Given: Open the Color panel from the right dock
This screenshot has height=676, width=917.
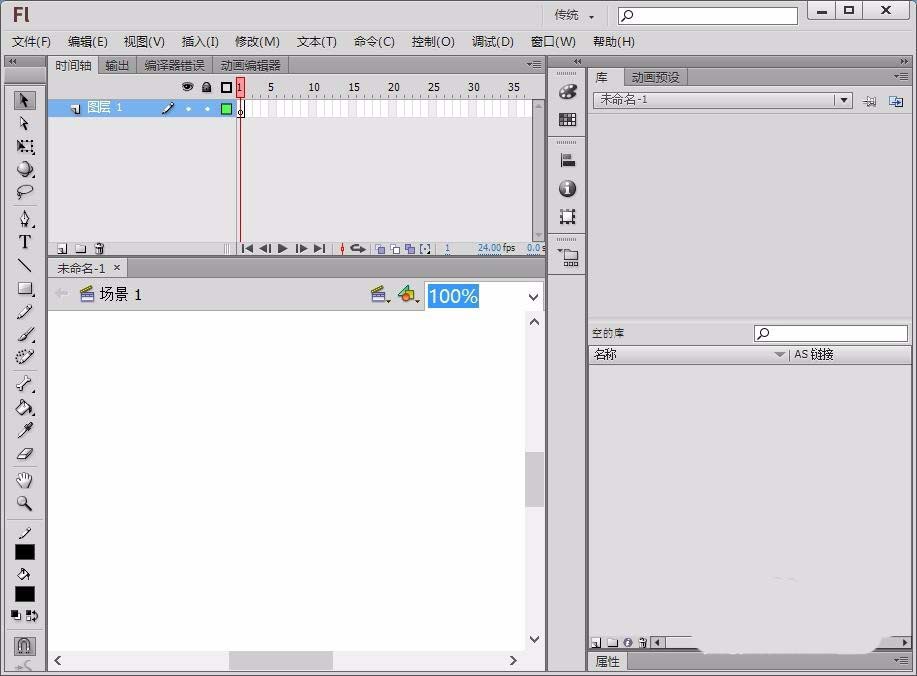Looking at the screenshot, I should click(567, 91).
